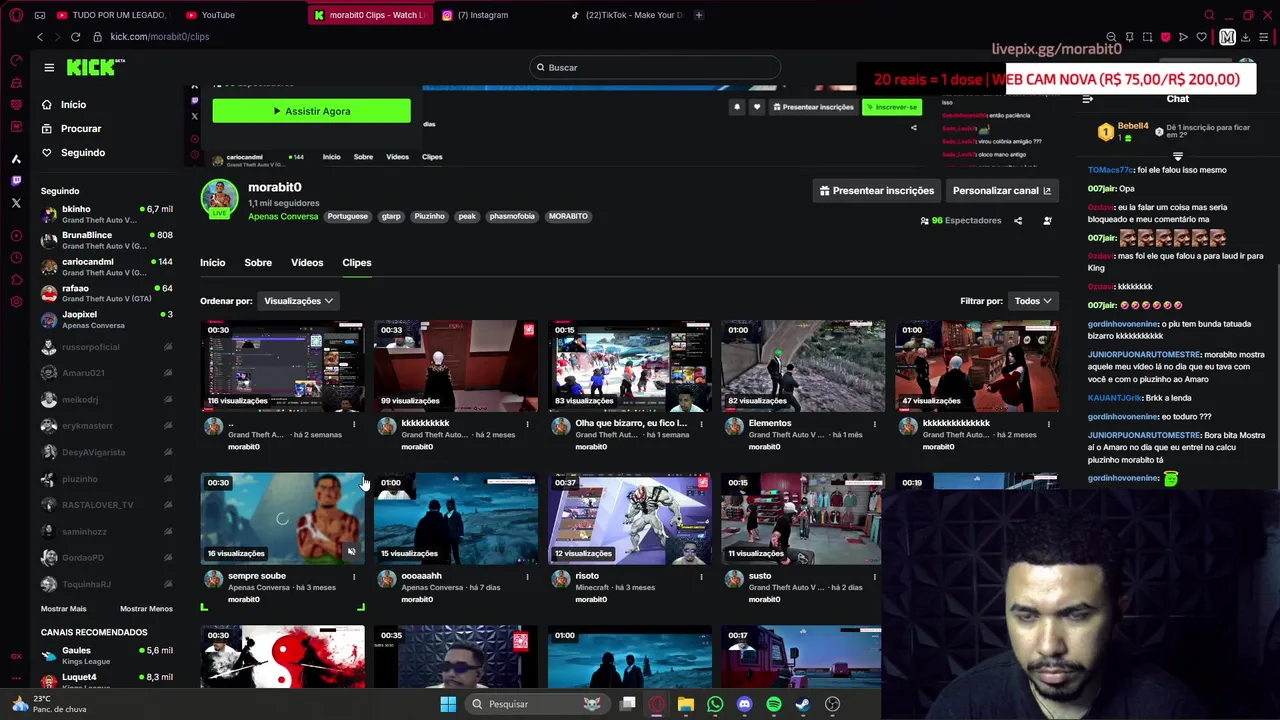
Task: Open the Visualizações sort dropdown
Action: [298, 301]
